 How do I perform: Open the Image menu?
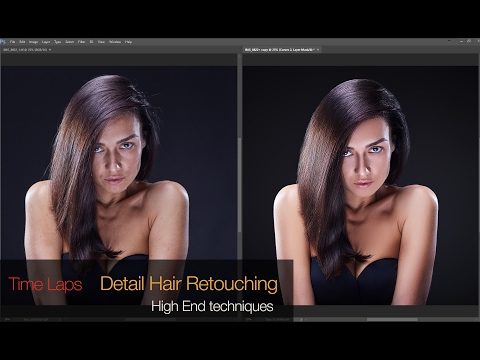[x=33, y=42]
